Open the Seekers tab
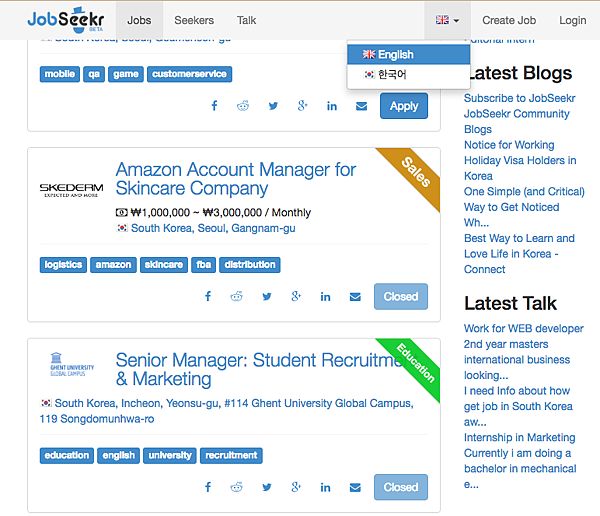This screenshot has width=600, height=516. (x=194, y=20)
